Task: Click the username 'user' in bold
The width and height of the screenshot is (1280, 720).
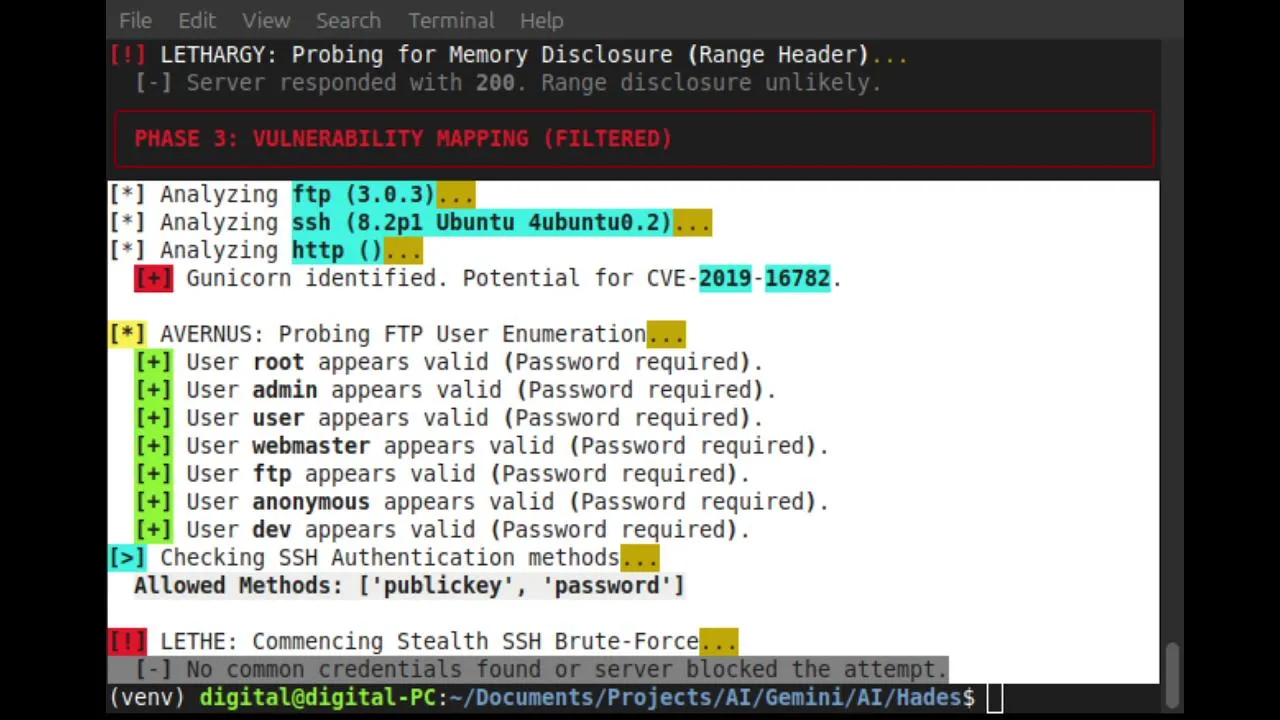Action: 278,418
